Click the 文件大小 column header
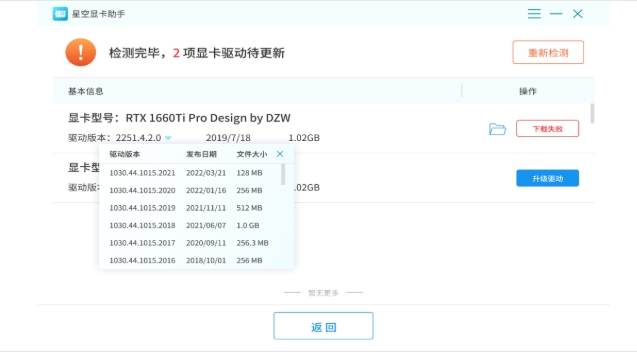Viewport: 637px width, 360px height. 252,154
